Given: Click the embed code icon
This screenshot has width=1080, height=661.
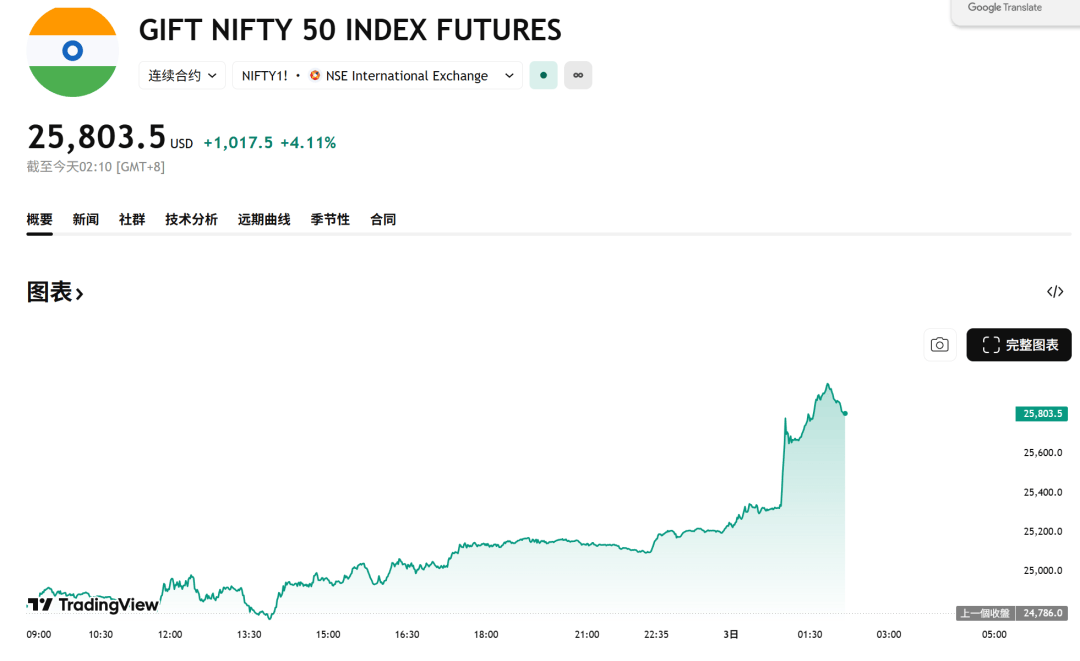Looking at the screenshot, I should 1055,292.
